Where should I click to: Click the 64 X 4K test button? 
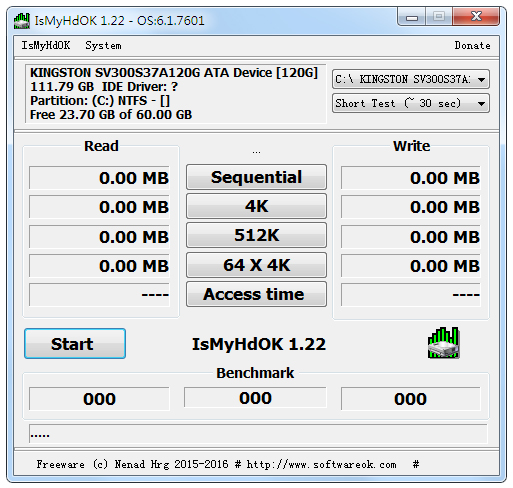256,265
